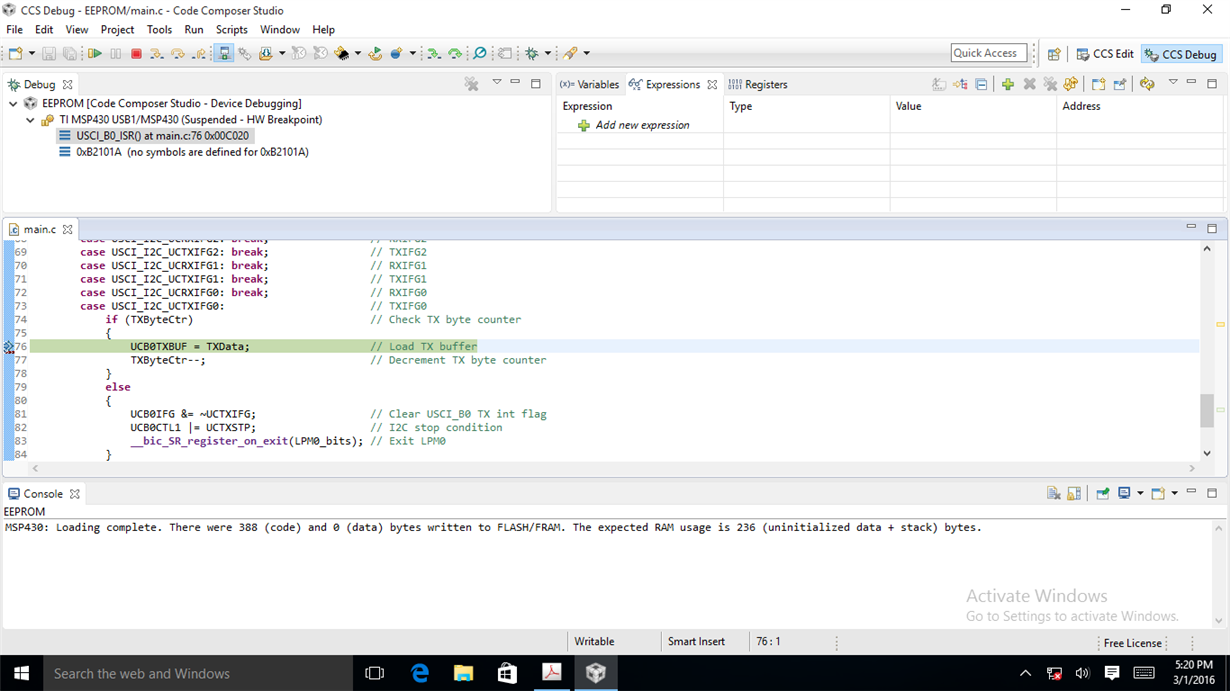Image resolution: width=1230 pixels, height=691 pixels.
Task: Click the Step Over toolbar icon
Action: tap(178, 53)
